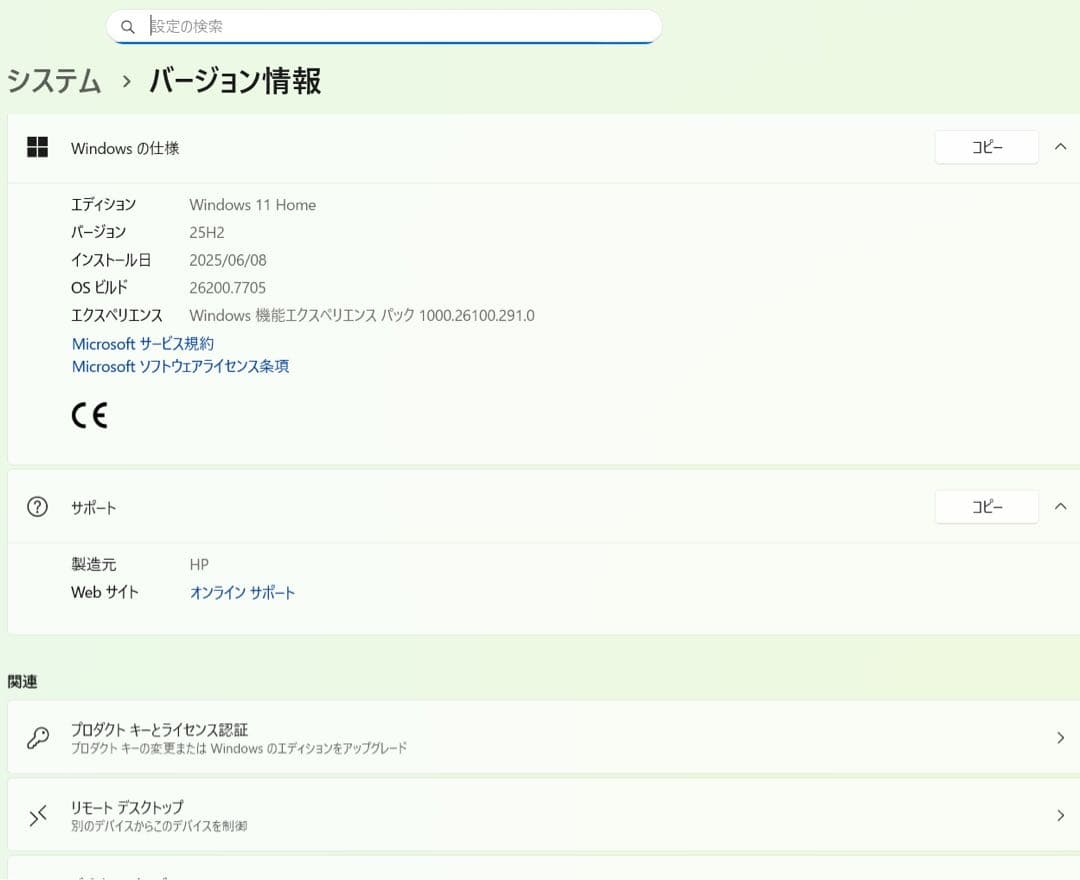Navigate to システム via the breadcrumb
This screenshot has height=880, width=1080.
pyautogui.click(x=53, y=81)
